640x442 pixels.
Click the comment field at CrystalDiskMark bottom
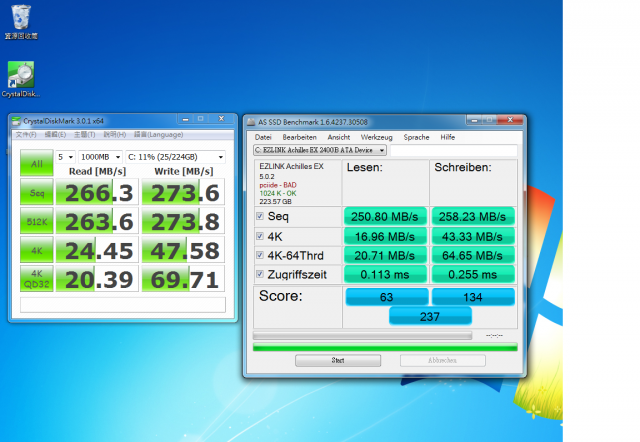pos(122,304)
